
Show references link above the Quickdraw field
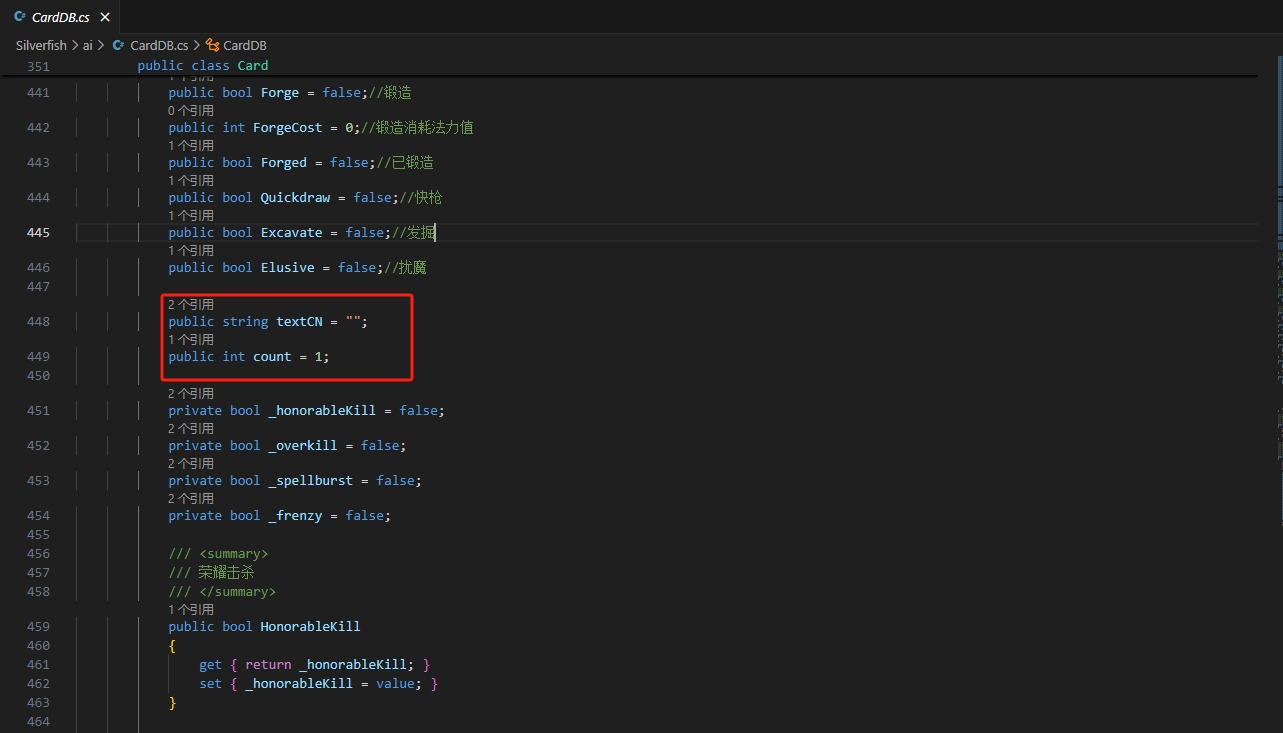click(x=191, y=180)
